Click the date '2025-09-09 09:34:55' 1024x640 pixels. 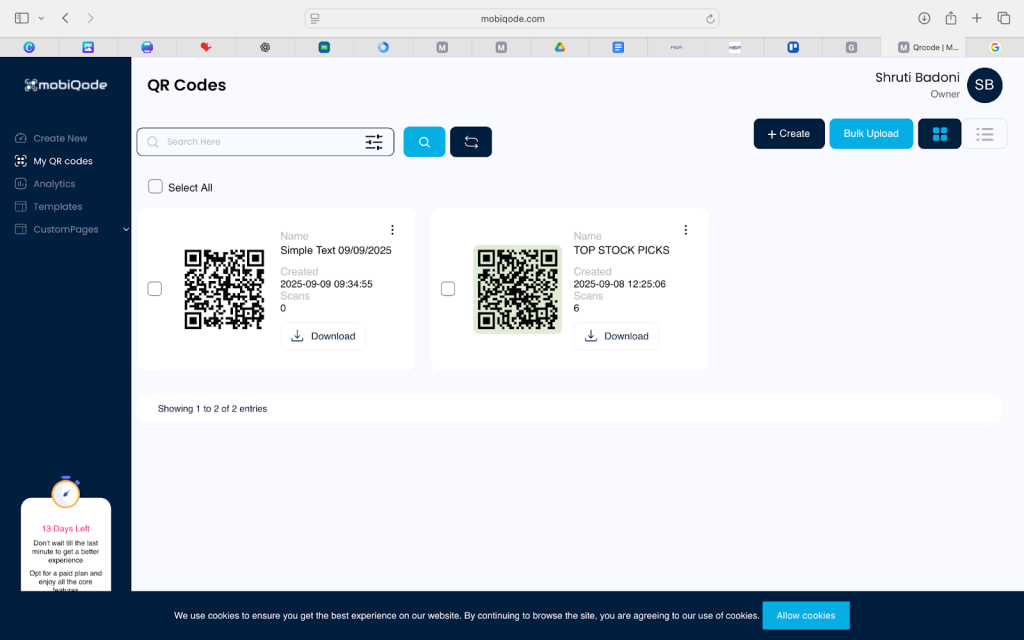pyautogui.click(x=326, y=284)
